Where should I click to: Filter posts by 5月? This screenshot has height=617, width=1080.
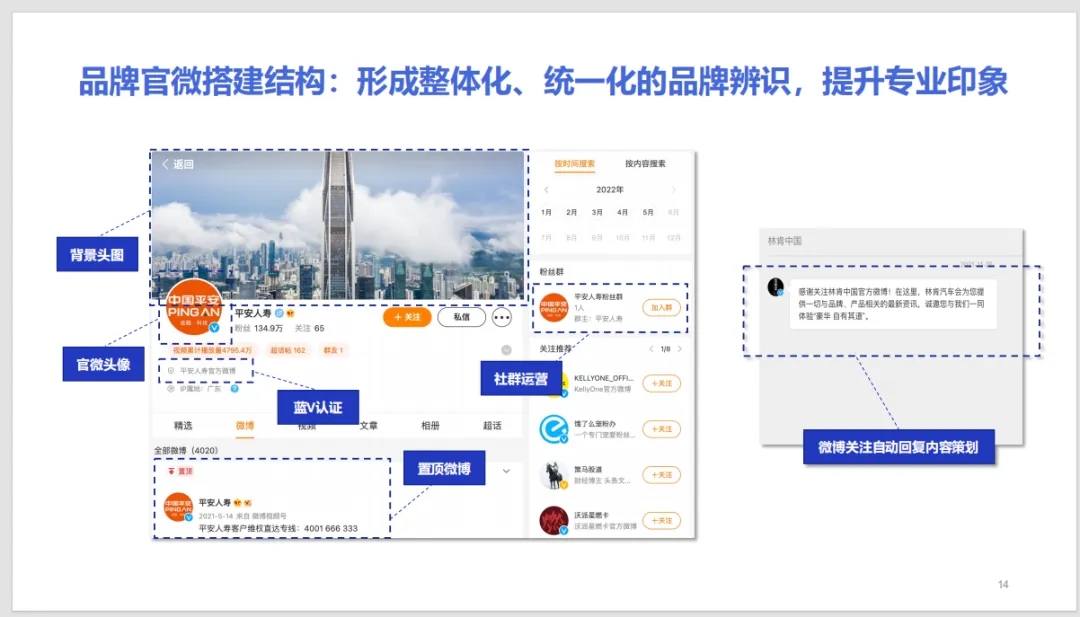[x=648, y=213]
